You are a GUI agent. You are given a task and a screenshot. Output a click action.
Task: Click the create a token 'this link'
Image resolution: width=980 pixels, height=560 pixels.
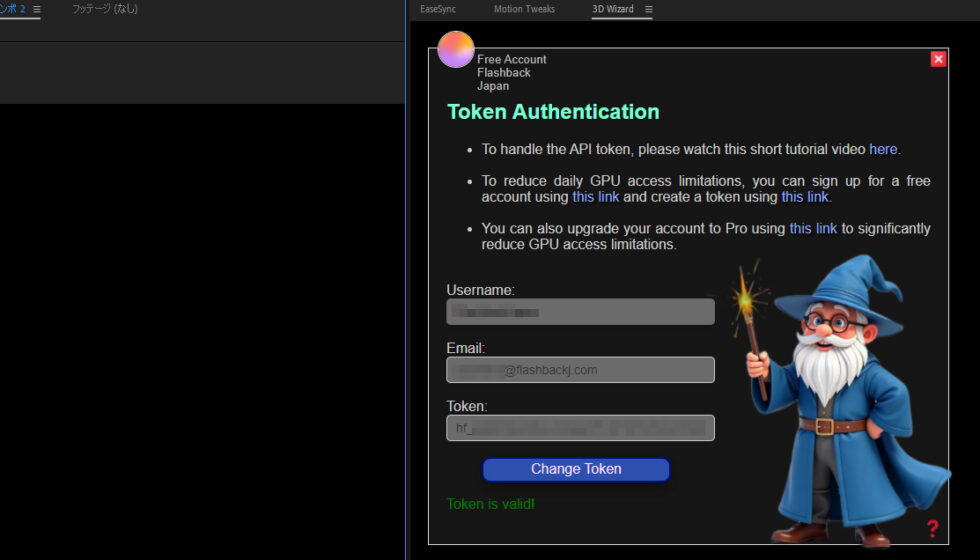pos(805,197)
